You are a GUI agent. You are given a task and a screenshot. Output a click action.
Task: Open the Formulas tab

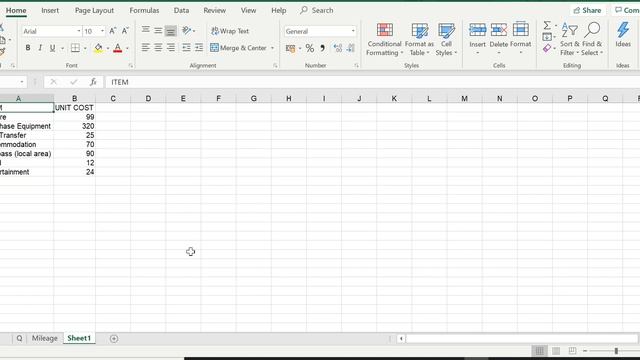coord(144,10)
